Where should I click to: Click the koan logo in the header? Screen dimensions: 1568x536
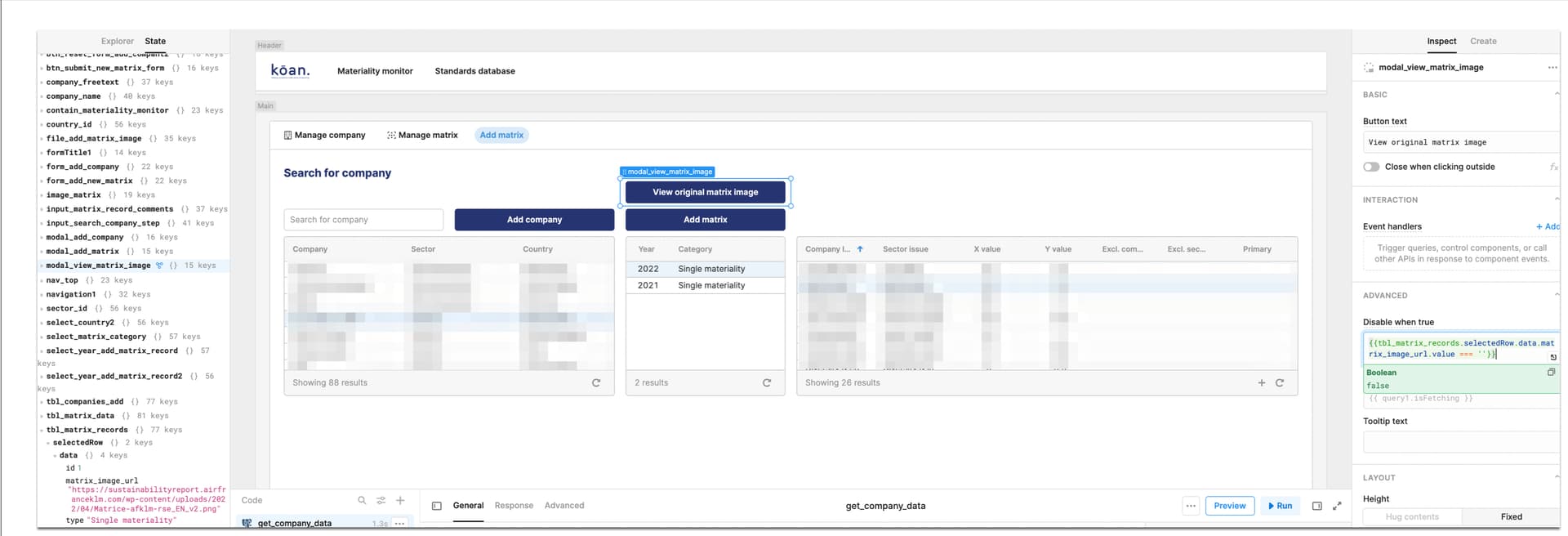290,70
